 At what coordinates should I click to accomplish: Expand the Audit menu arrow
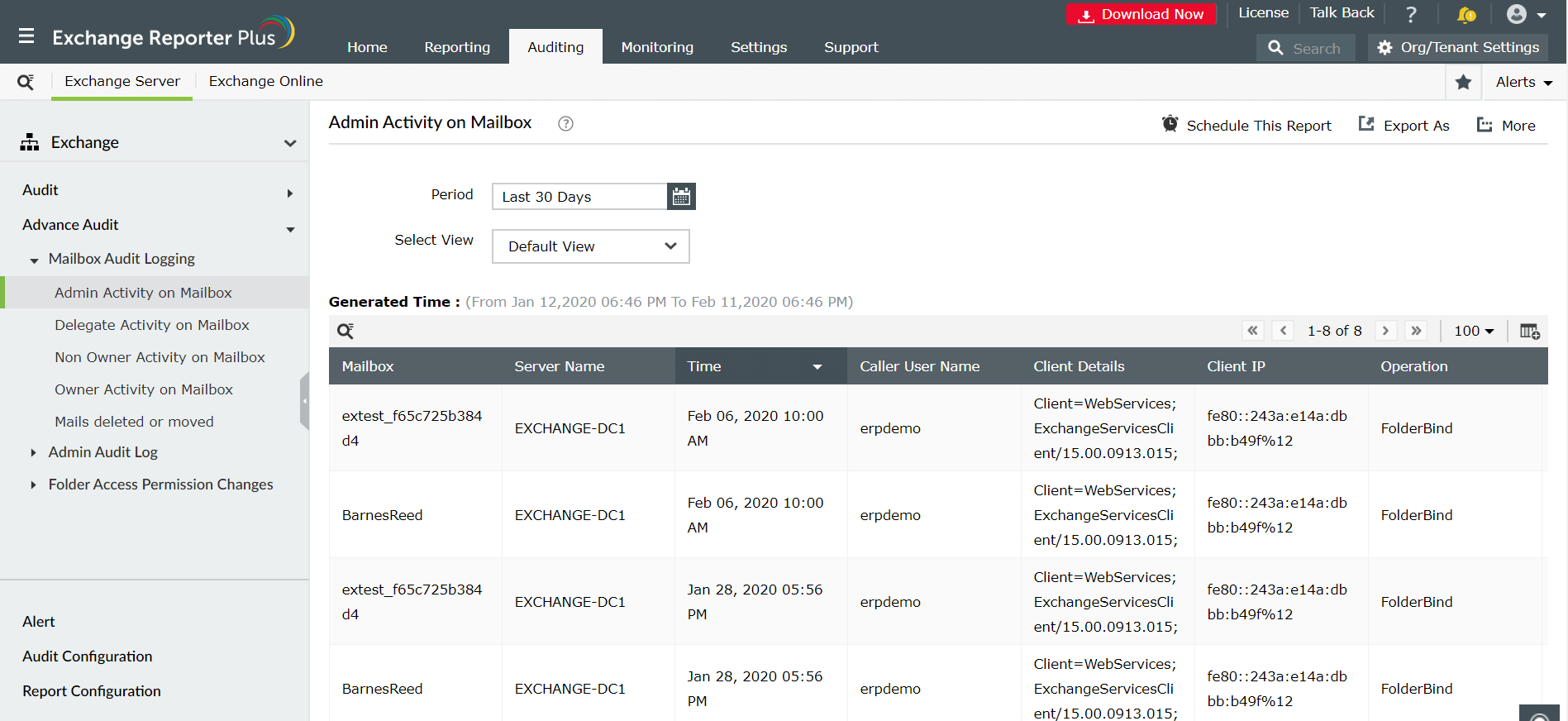[x=290, y=193]
